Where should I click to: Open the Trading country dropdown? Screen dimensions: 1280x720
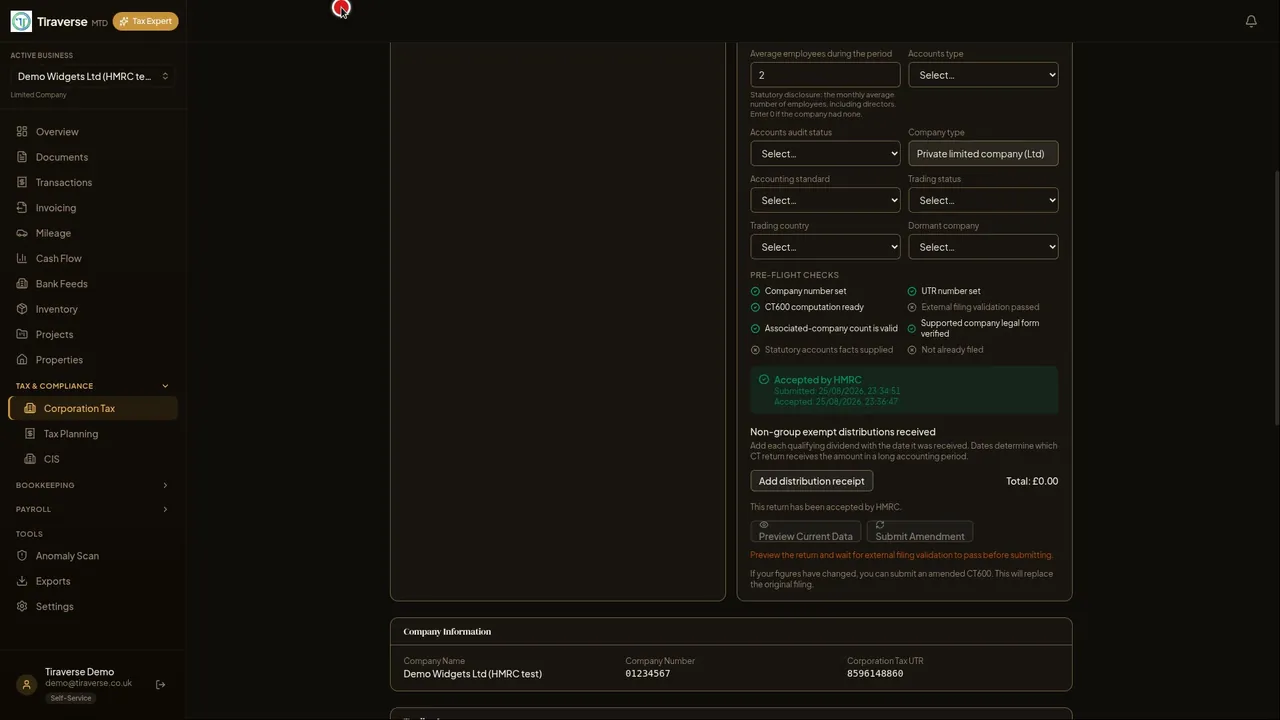point(825,247)
